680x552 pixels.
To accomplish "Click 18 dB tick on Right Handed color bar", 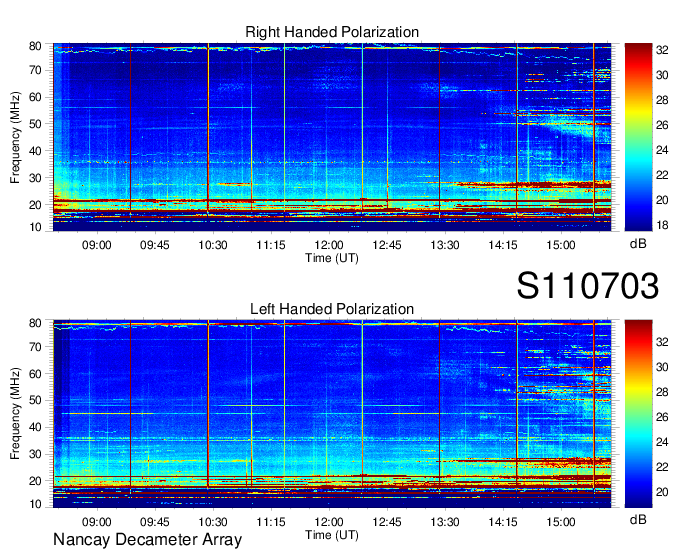I will point(662,225).
